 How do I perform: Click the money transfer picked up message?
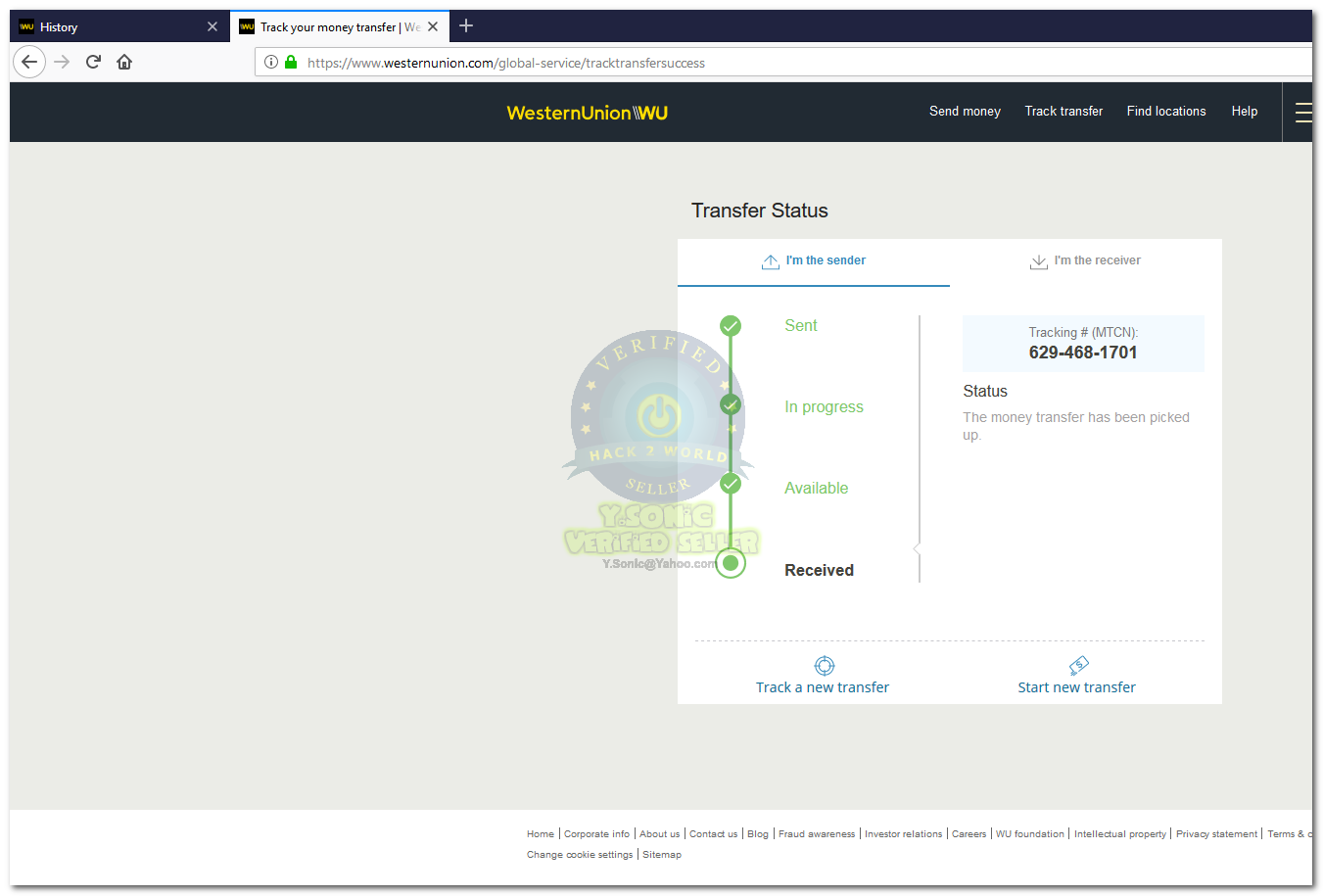[x=1076, y=426]
